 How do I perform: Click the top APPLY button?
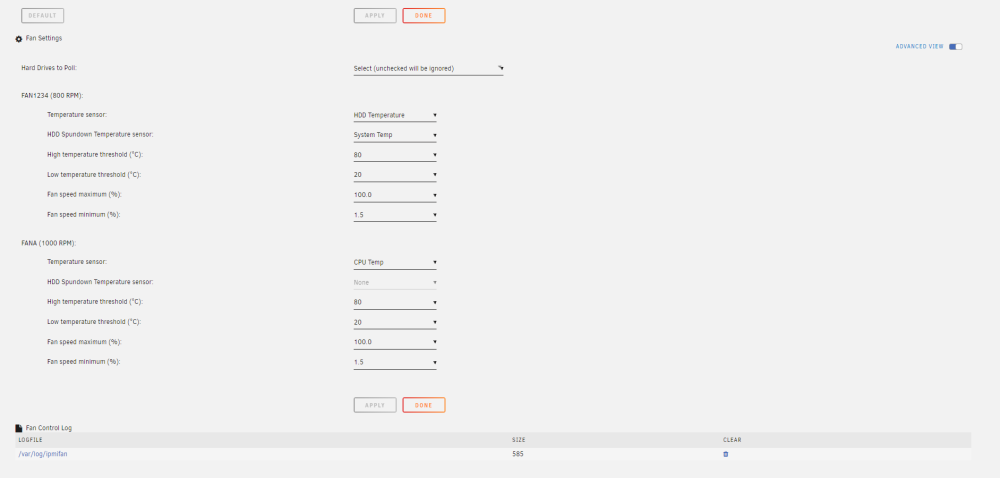(375, 15)
